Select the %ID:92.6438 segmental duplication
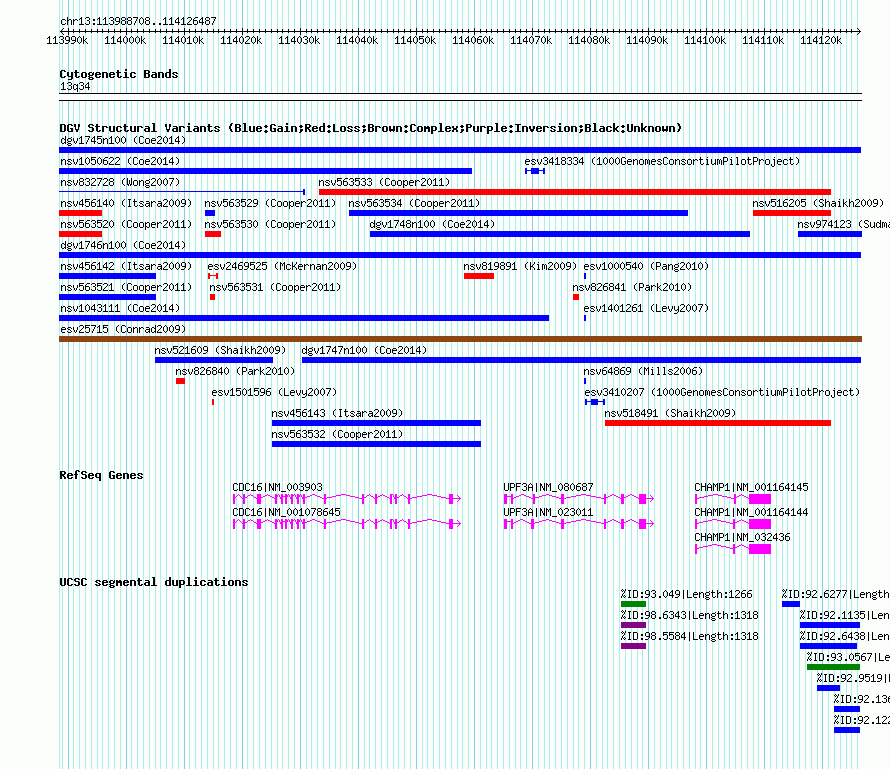The height and width of the screenshot is (769, 890). tap(828, 646)
